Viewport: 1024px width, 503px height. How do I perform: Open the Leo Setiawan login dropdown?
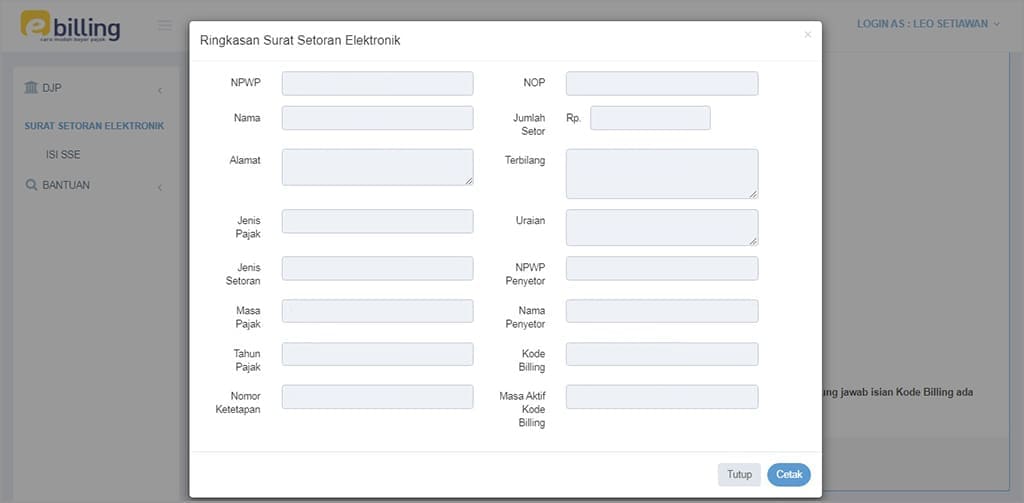click(927, 24)
